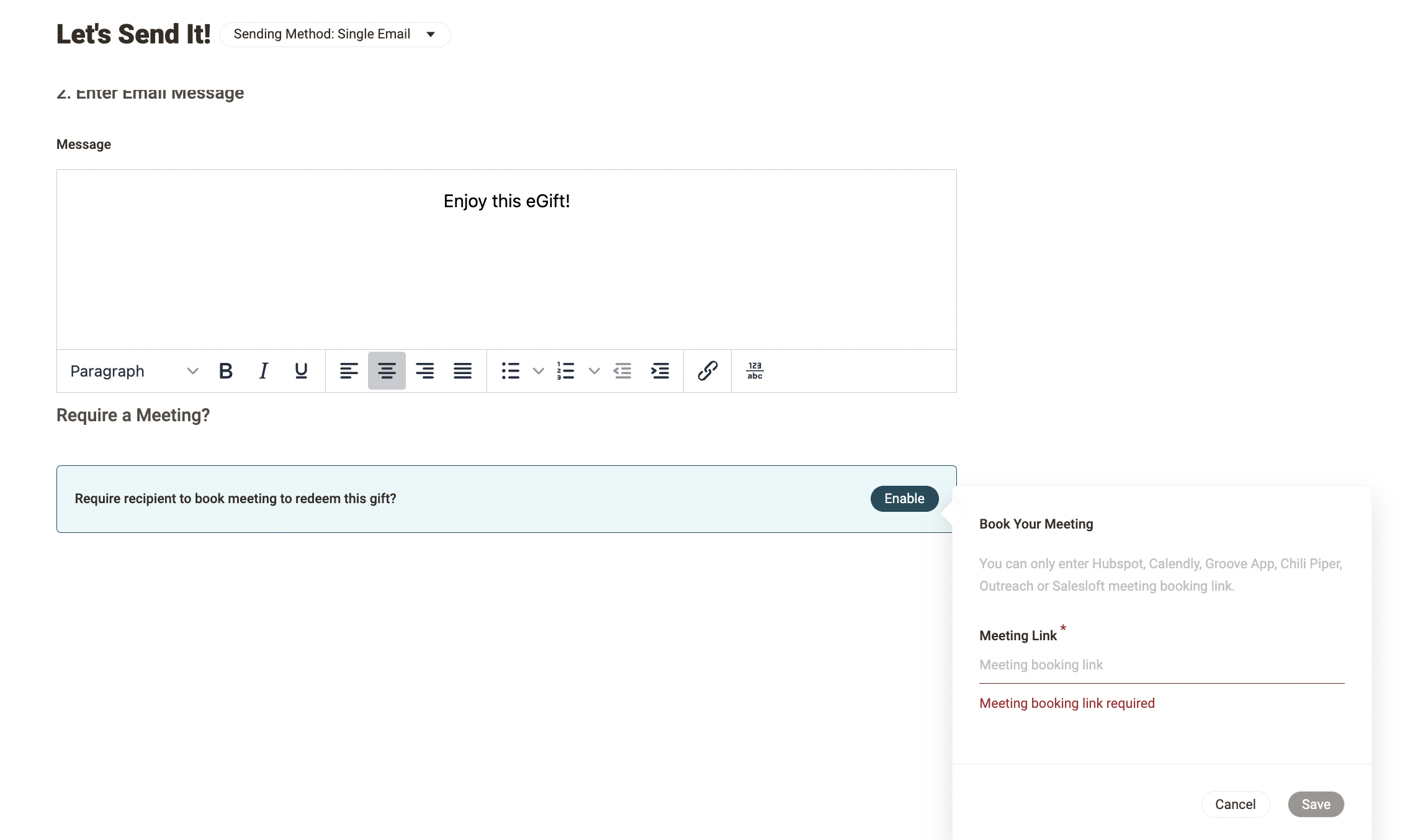1405x840 pixels.
Task: Increase indent of the paragraph
Action: click(660, 371)
